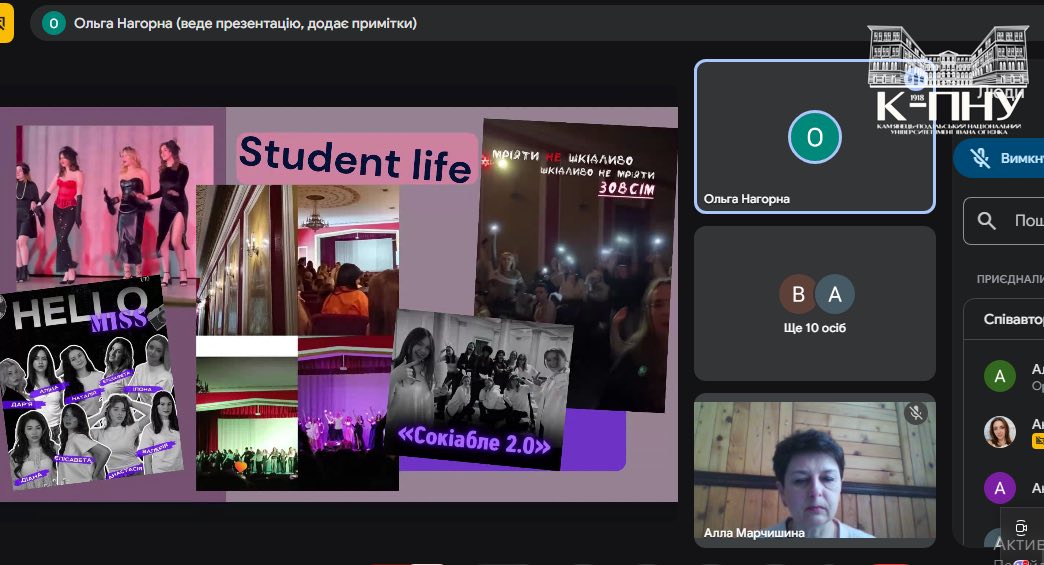Click the camera icon at the lower right
Image resolution: width=1044 pixels, height=565 pixels.
tap(1021, 528)
